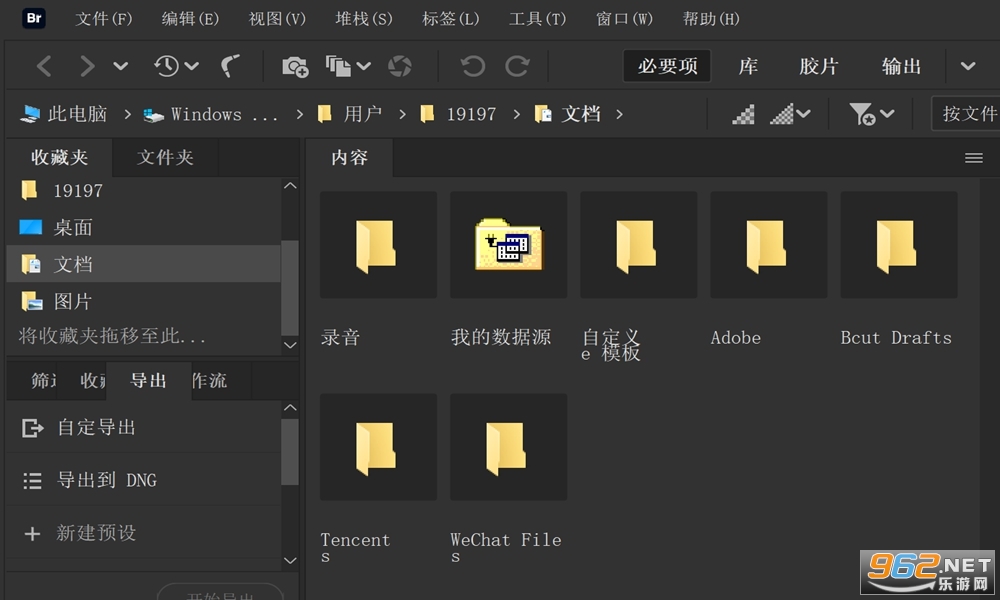Select the Bcut Drafts folder thumbnail
The image size is (1000, 600).
[899, 245]
